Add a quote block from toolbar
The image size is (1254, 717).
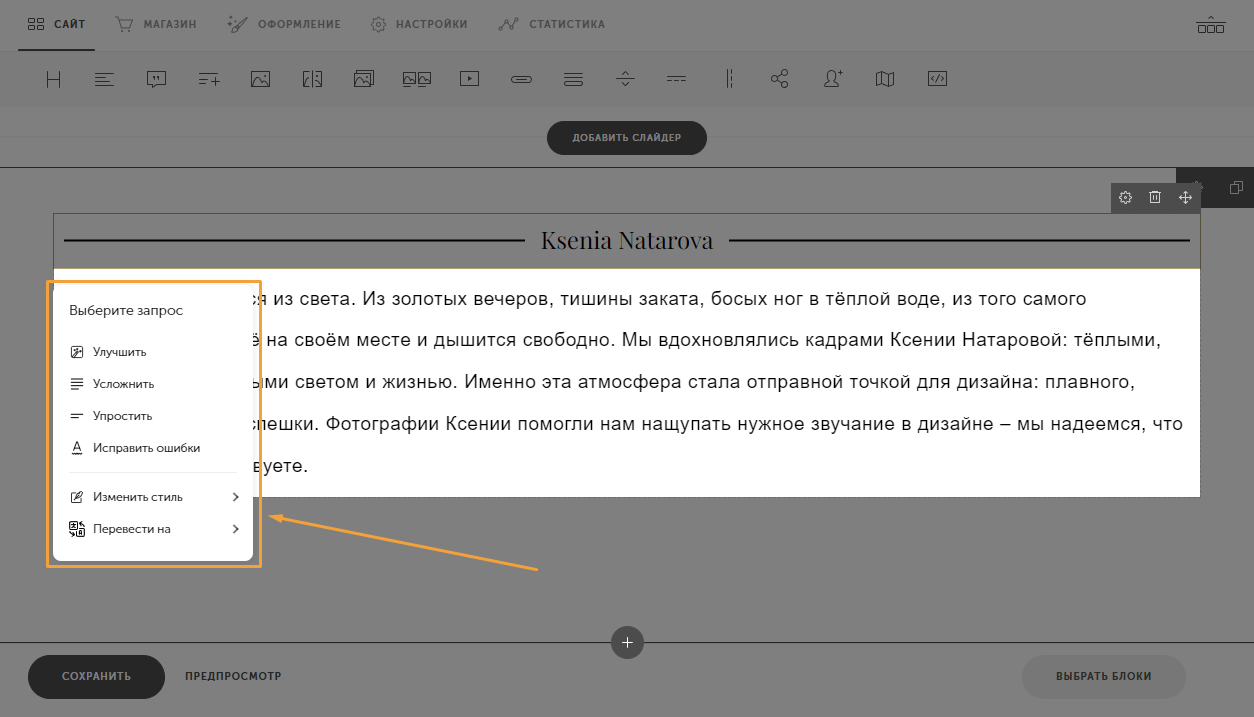click(x=156, y=79)
